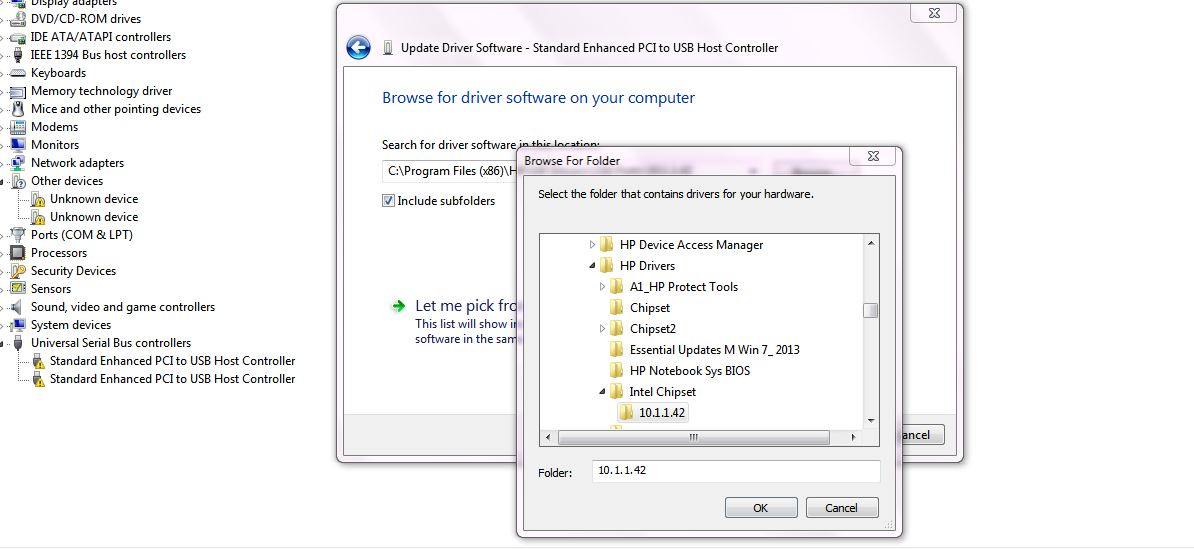1194x549 pixels.
Task: Close the Browse For Folder dialog
Action: 873,157
